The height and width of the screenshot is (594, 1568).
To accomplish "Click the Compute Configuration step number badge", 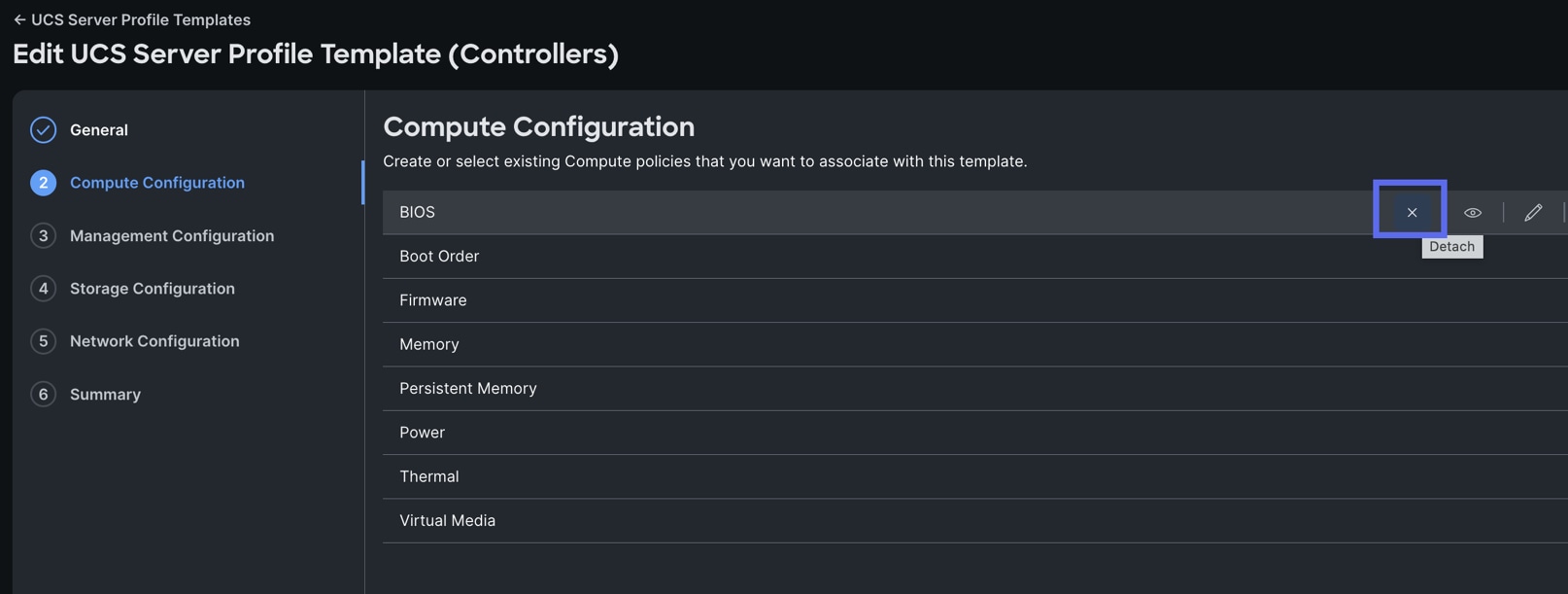I will 43,182.
